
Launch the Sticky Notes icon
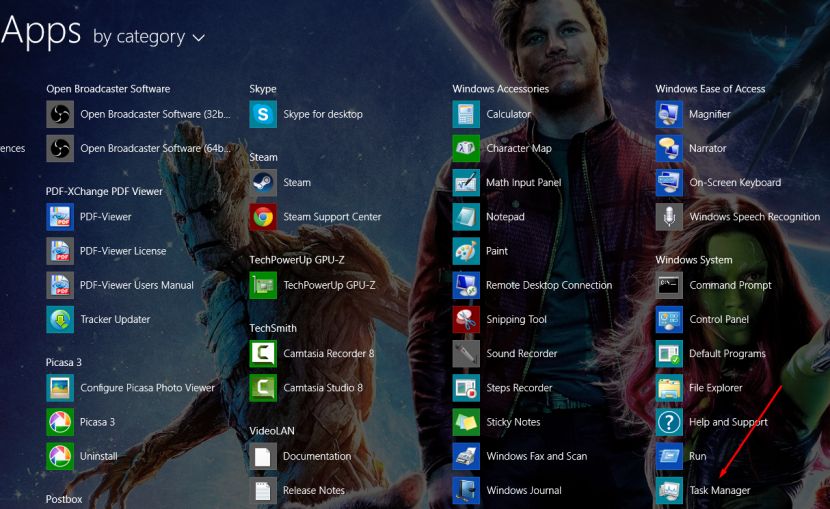466,422
